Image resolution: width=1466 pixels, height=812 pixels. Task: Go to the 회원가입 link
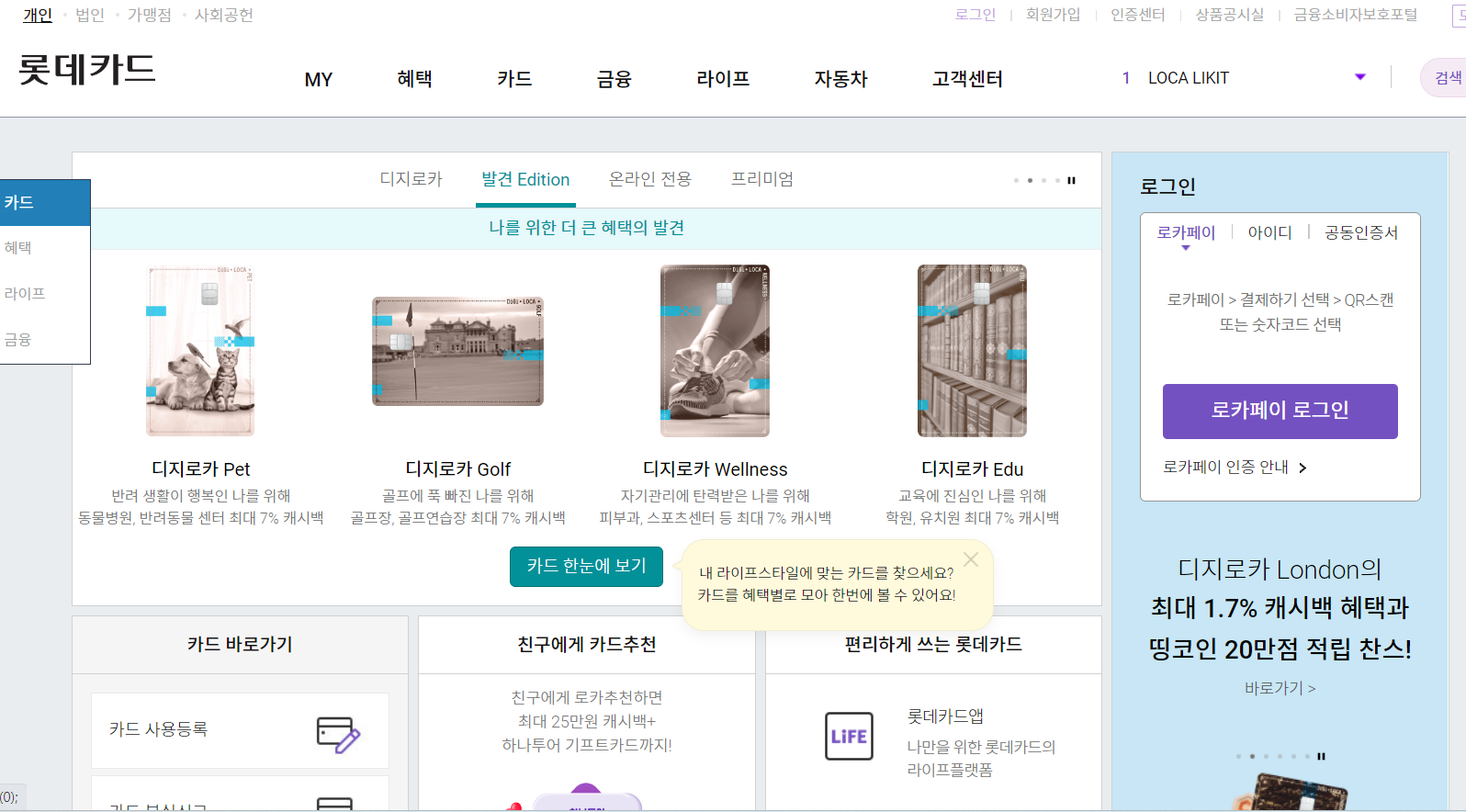point(1053,15)
